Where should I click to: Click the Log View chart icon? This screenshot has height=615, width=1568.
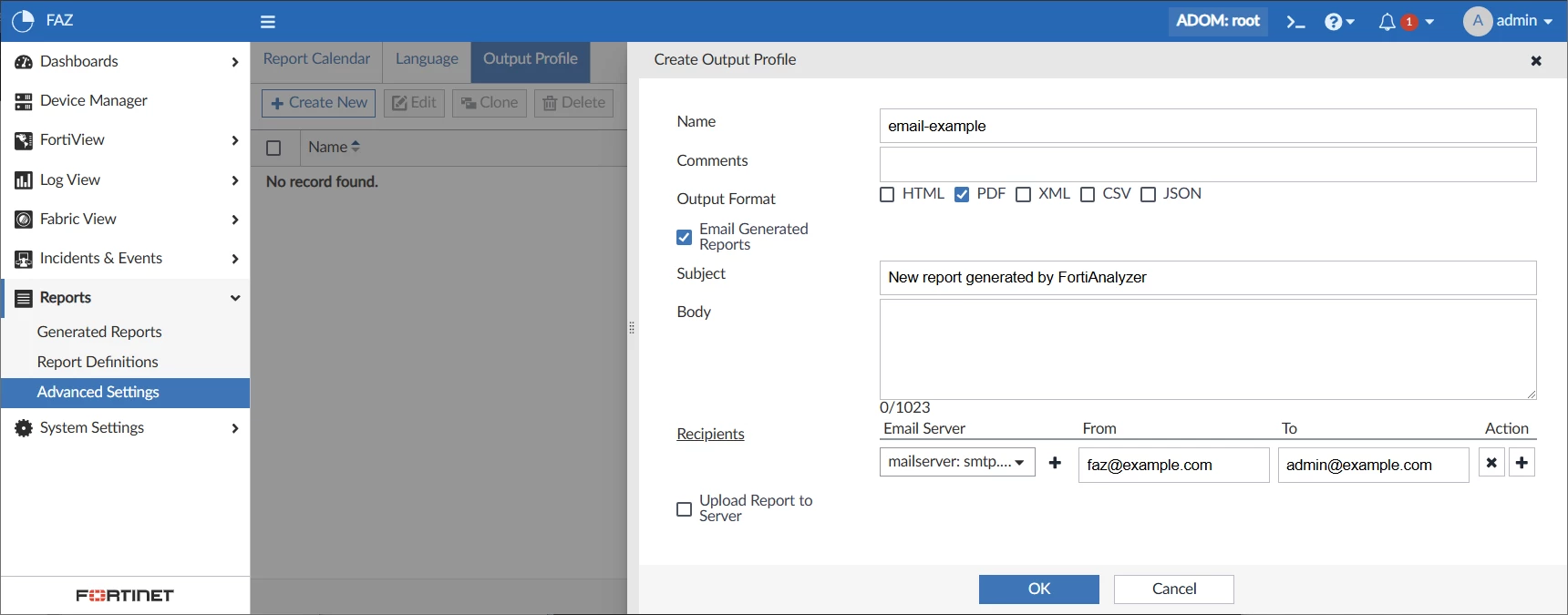click(24, 180)
